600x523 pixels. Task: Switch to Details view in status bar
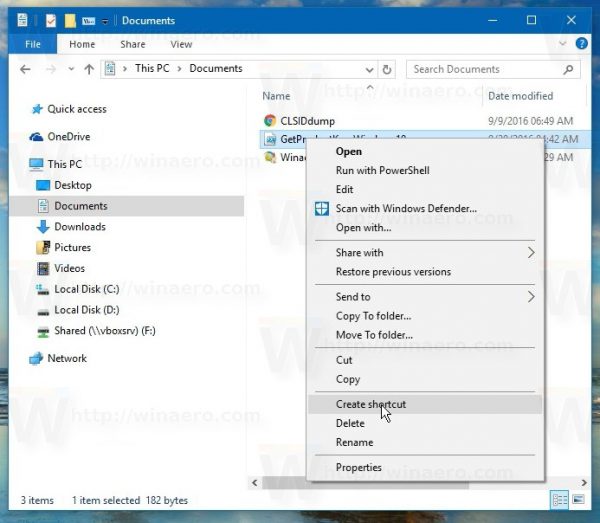click(559, 500)
